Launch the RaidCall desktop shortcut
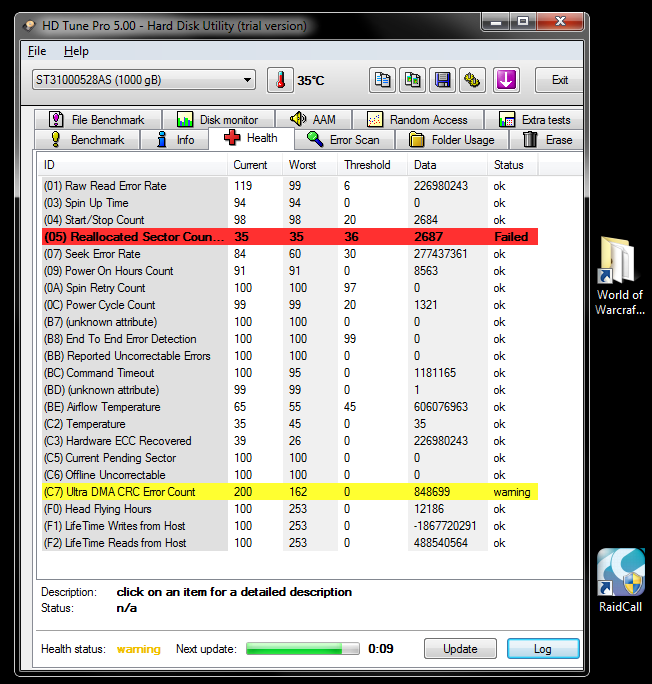 620,580
